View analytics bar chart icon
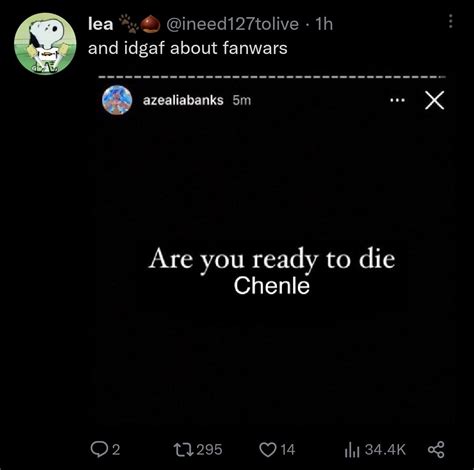Viewport: 474px width, 470px height. point(352,450)
